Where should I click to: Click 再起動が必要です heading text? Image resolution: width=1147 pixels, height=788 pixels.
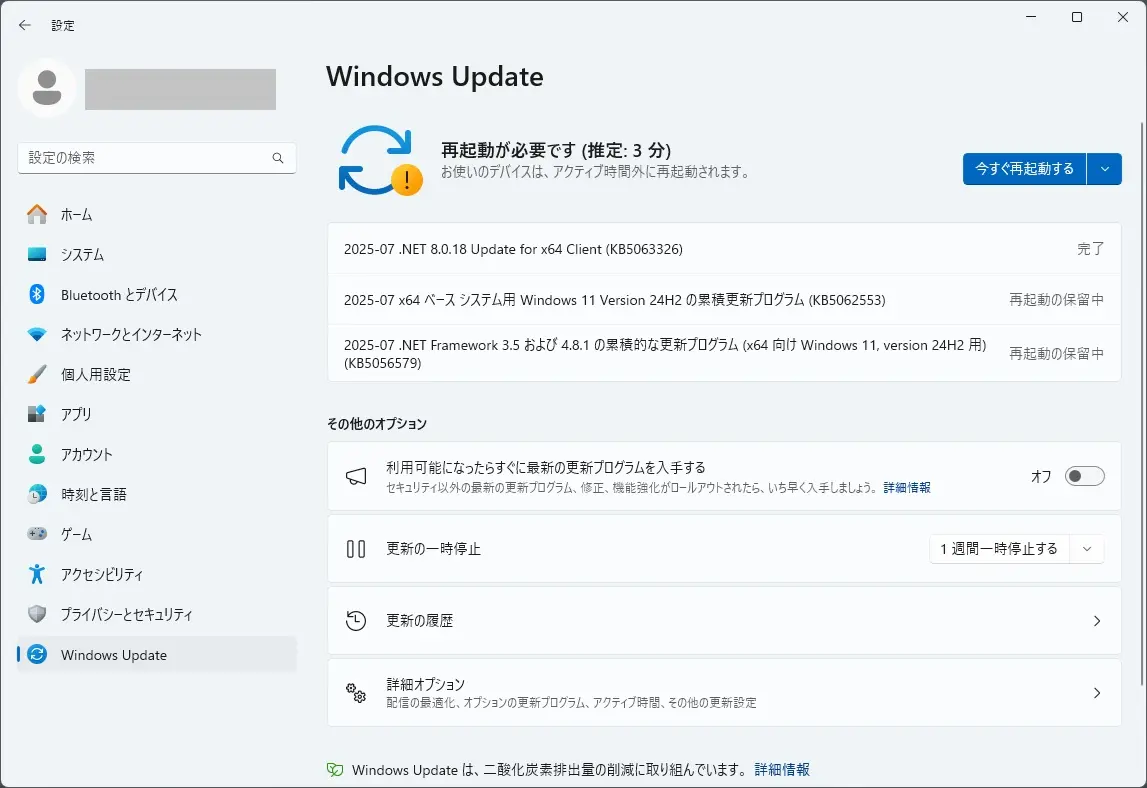click(556, 150)
